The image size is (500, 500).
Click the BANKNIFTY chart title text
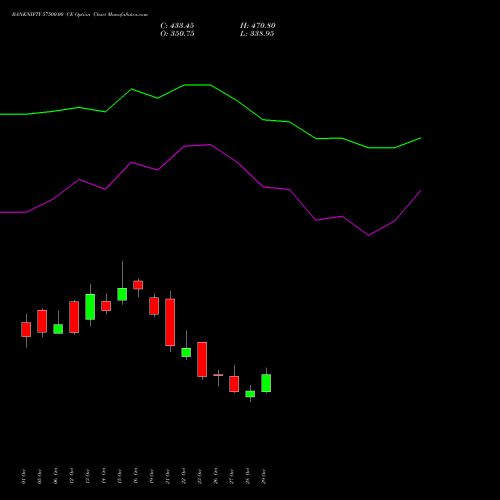point(80,15)
